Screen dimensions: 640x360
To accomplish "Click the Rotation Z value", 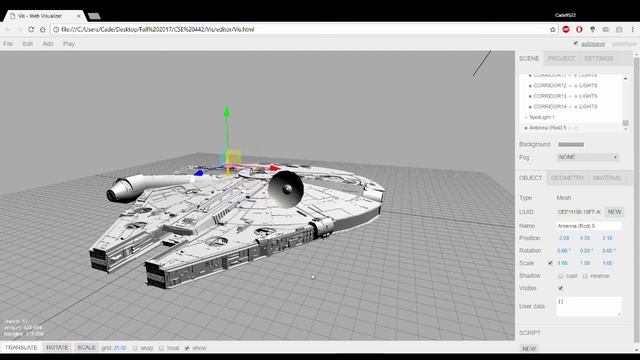I will point(609,251).
